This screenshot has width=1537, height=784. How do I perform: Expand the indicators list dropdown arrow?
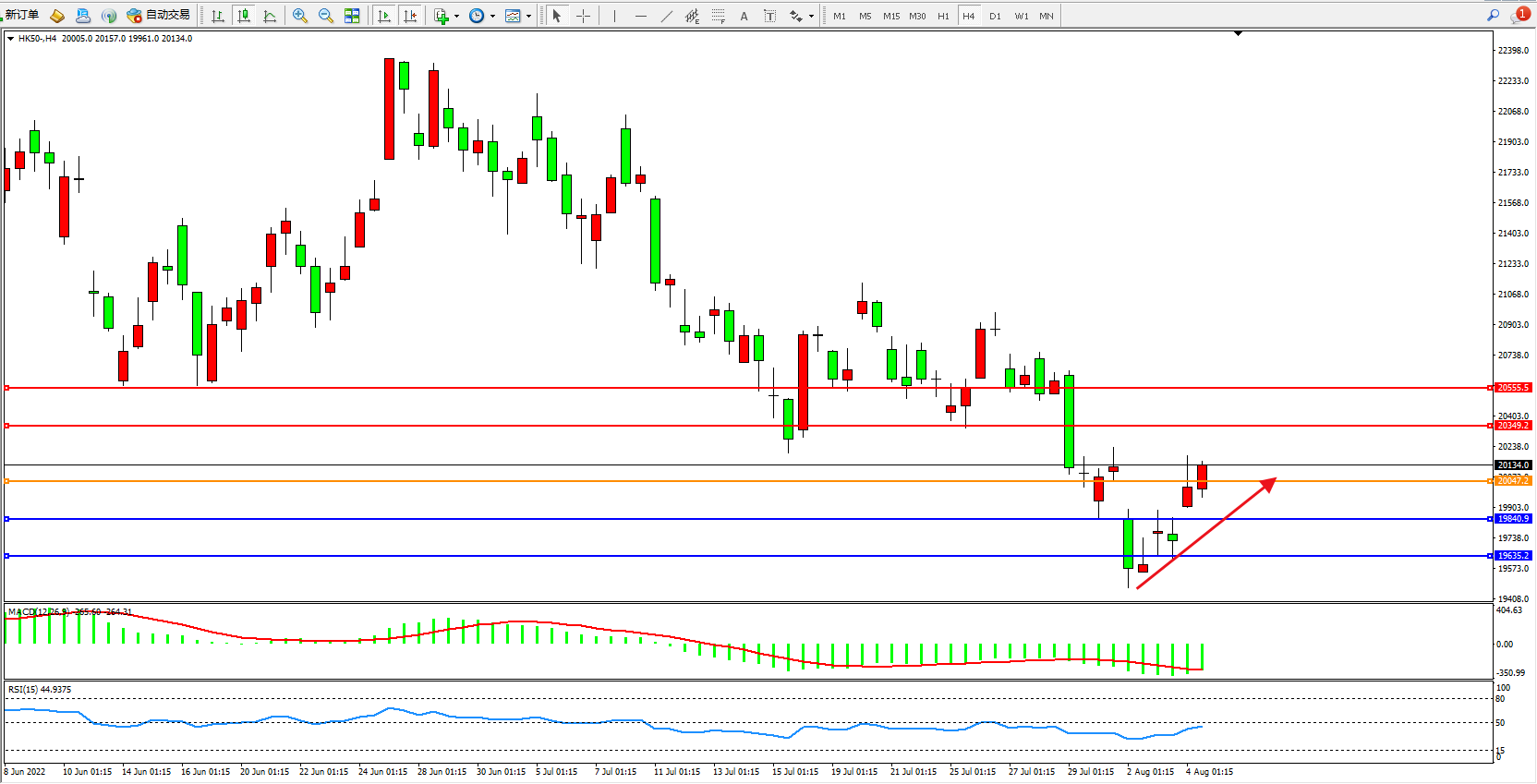coord(456,16)
